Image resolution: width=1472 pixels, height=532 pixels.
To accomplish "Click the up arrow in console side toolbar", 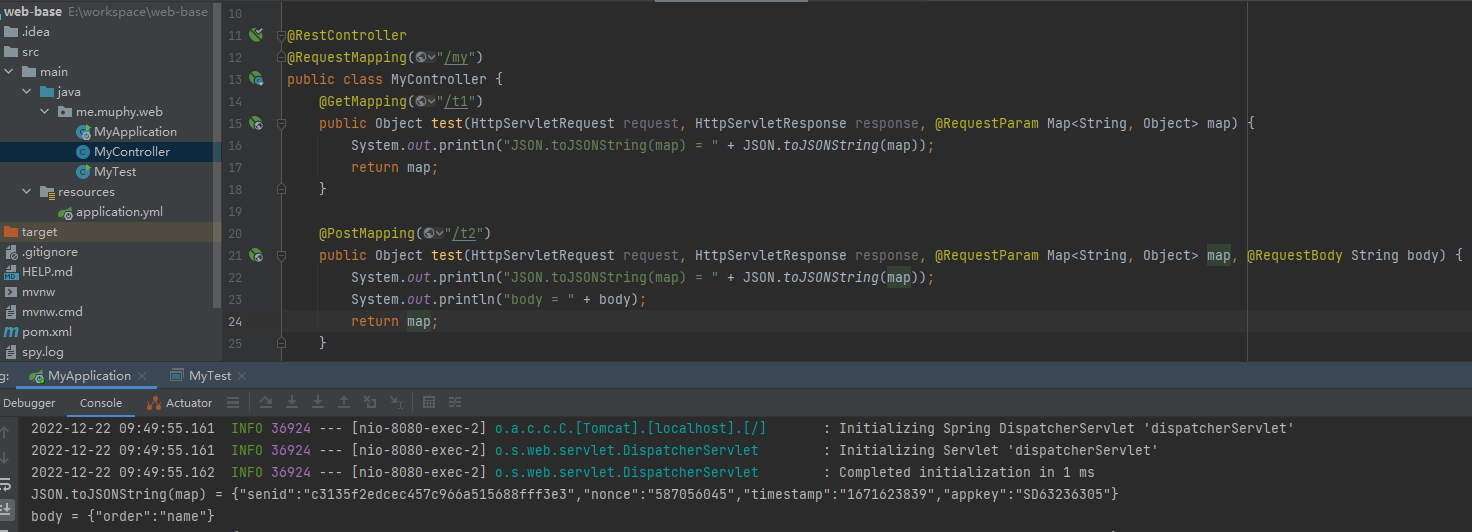I will coord(5,434).
